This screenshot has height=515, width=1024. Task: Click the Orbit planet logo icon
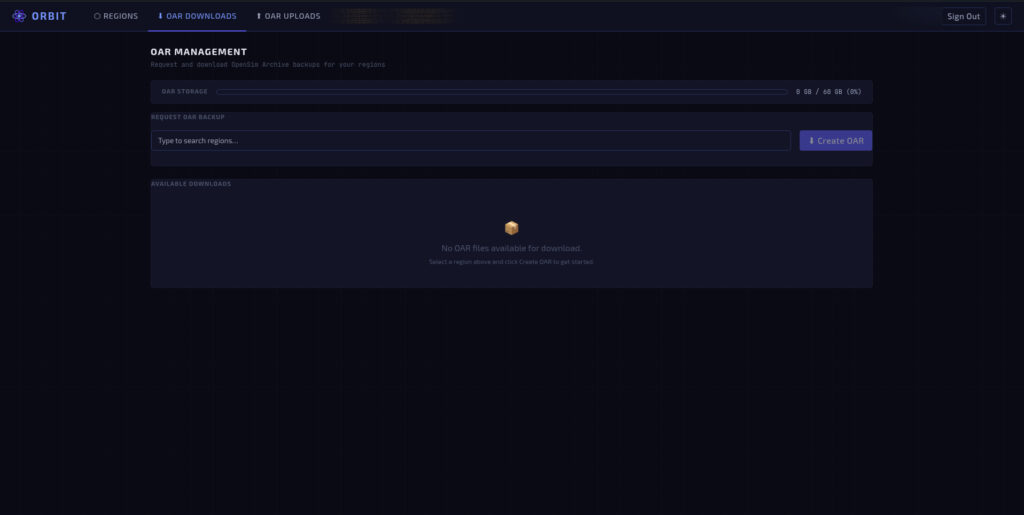coord(19,16)
